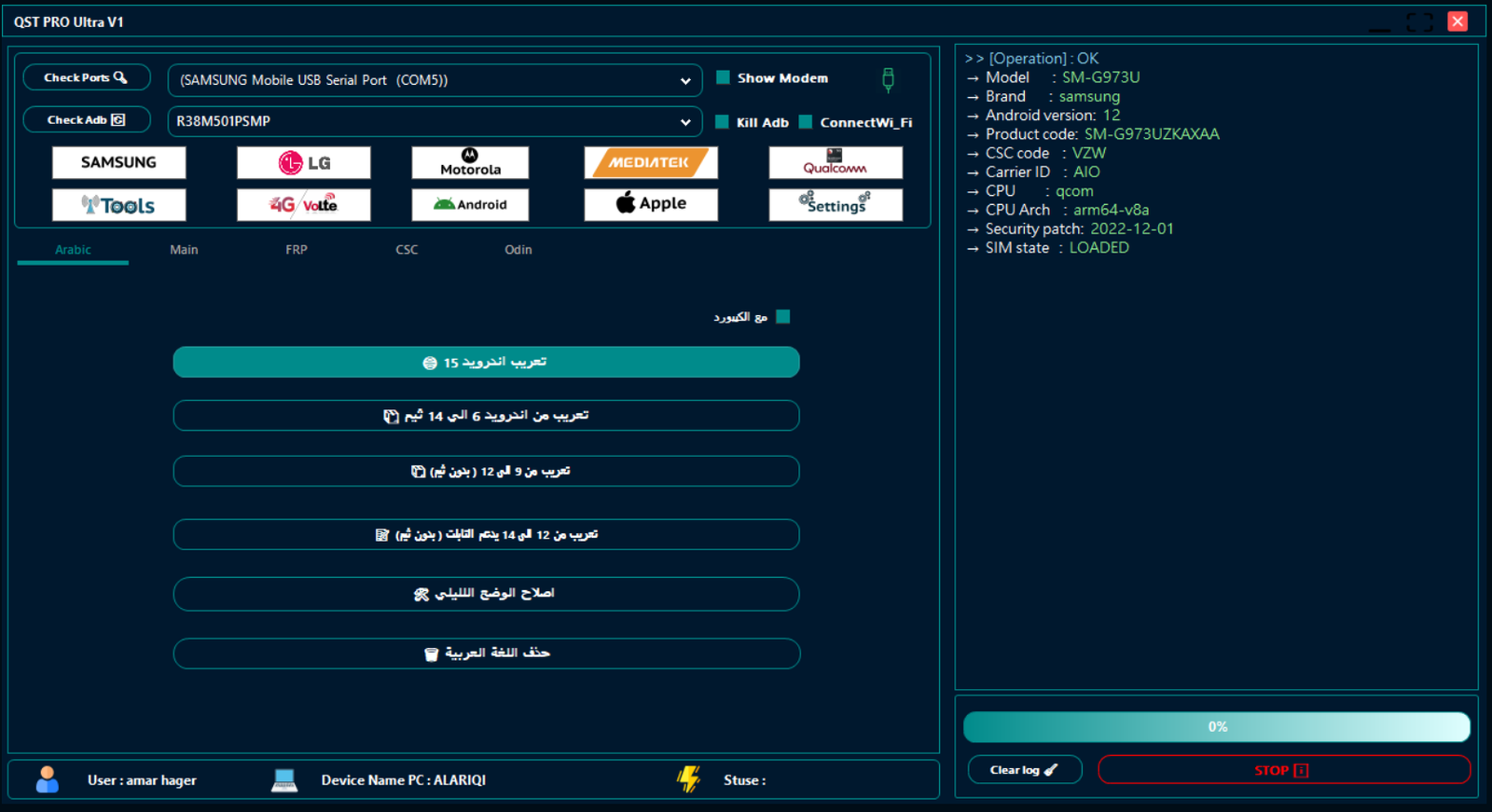
Task: Click SIM state LOADED value
Action: coord(1098,248)
